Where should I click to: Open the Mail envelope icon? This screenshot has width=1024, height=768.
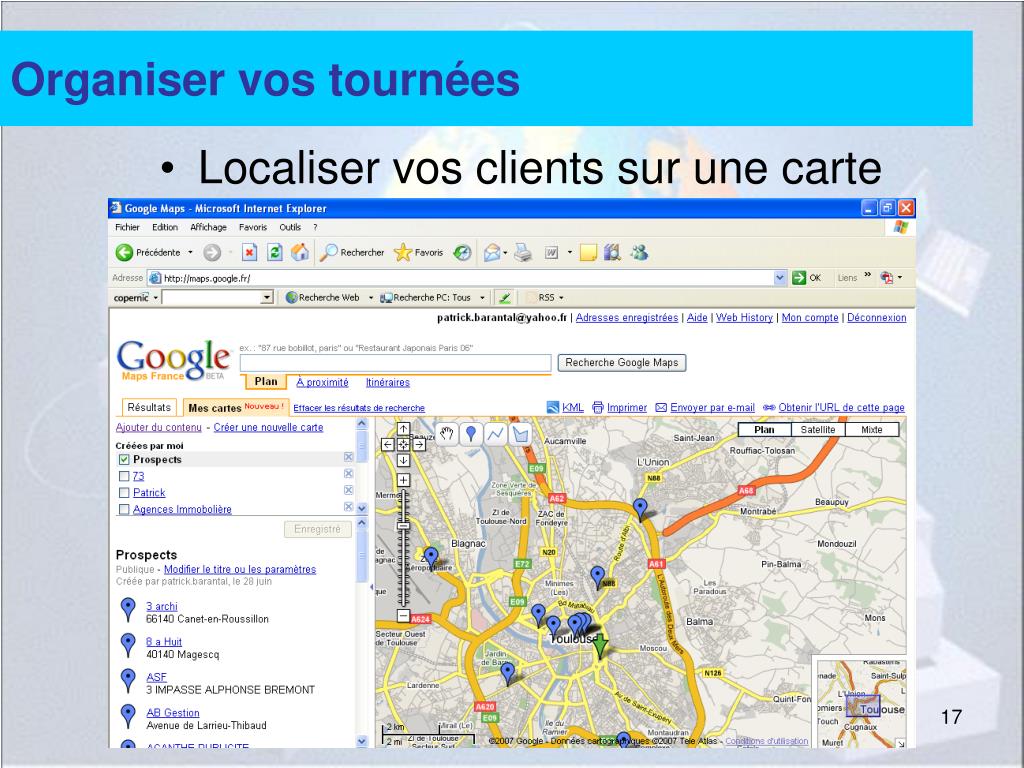492,253
